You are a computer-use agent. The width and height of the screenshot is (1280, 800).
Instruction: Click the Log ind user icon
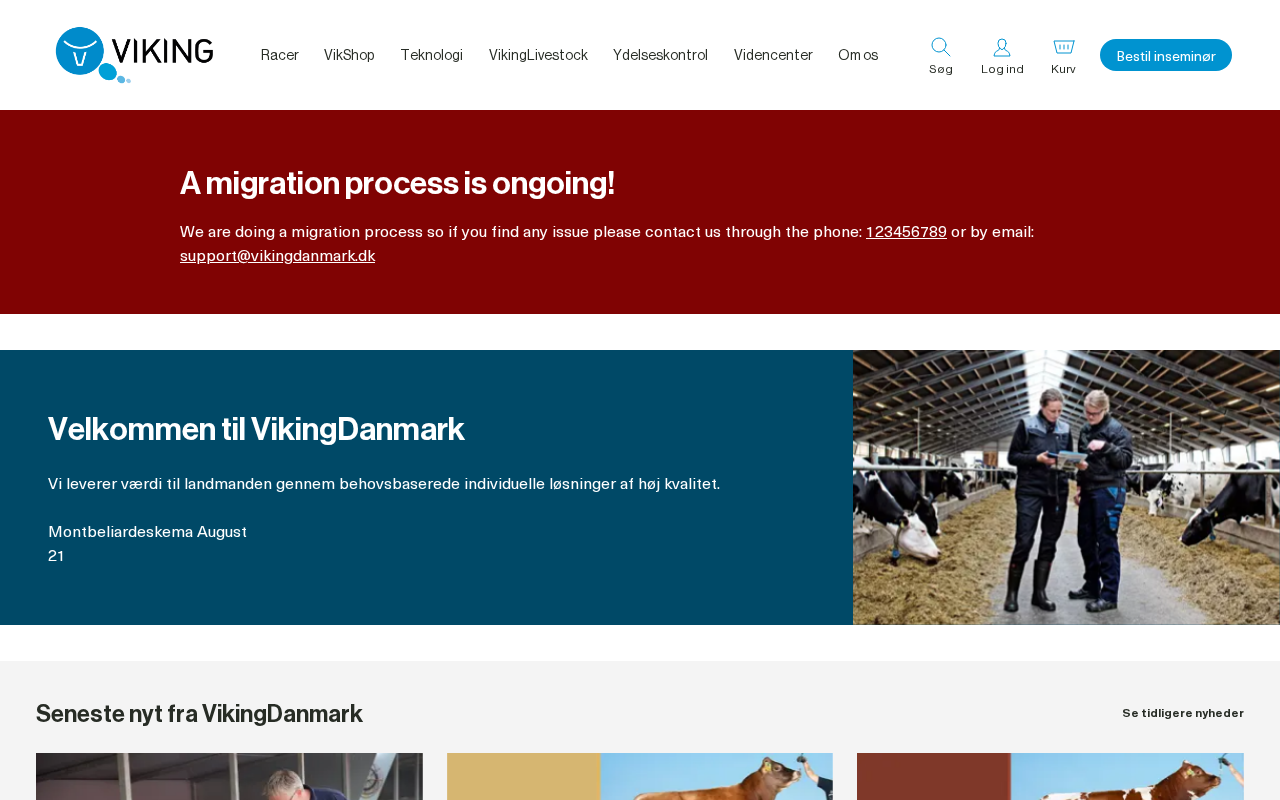(1002, 47)
